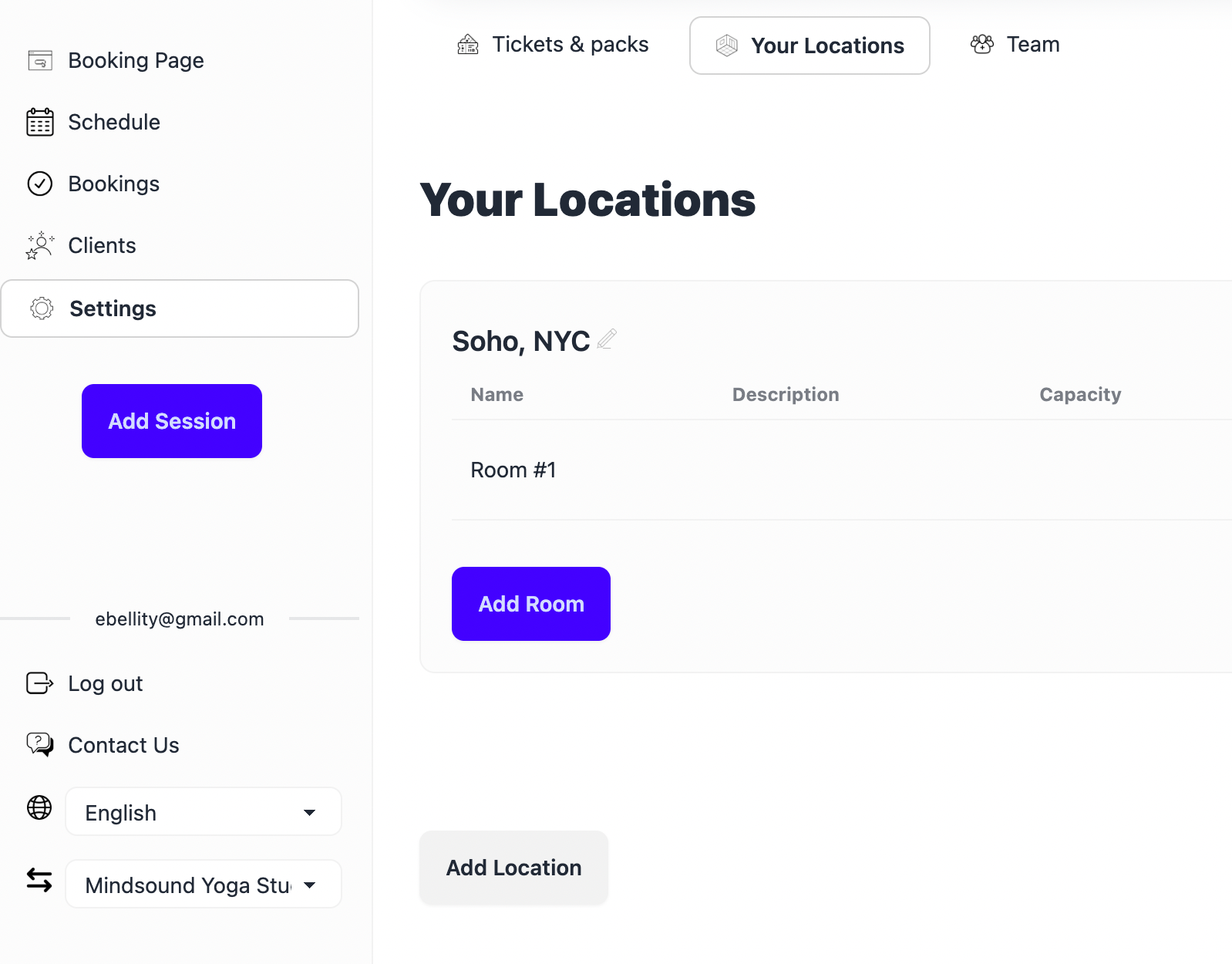Click the pencil icon beside Soho, NYC
The image size is (1232, 964).
608,339
